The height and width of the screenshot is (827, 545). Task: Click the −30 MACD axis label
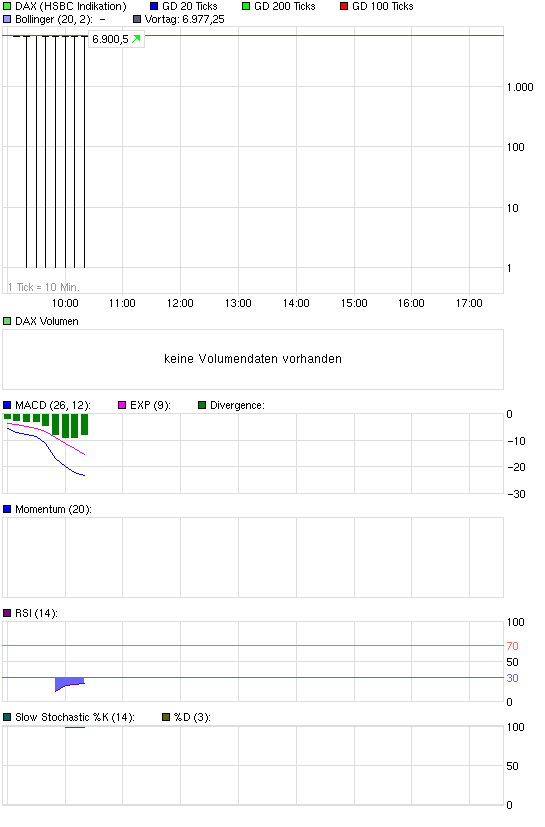(x=516, y=494)
